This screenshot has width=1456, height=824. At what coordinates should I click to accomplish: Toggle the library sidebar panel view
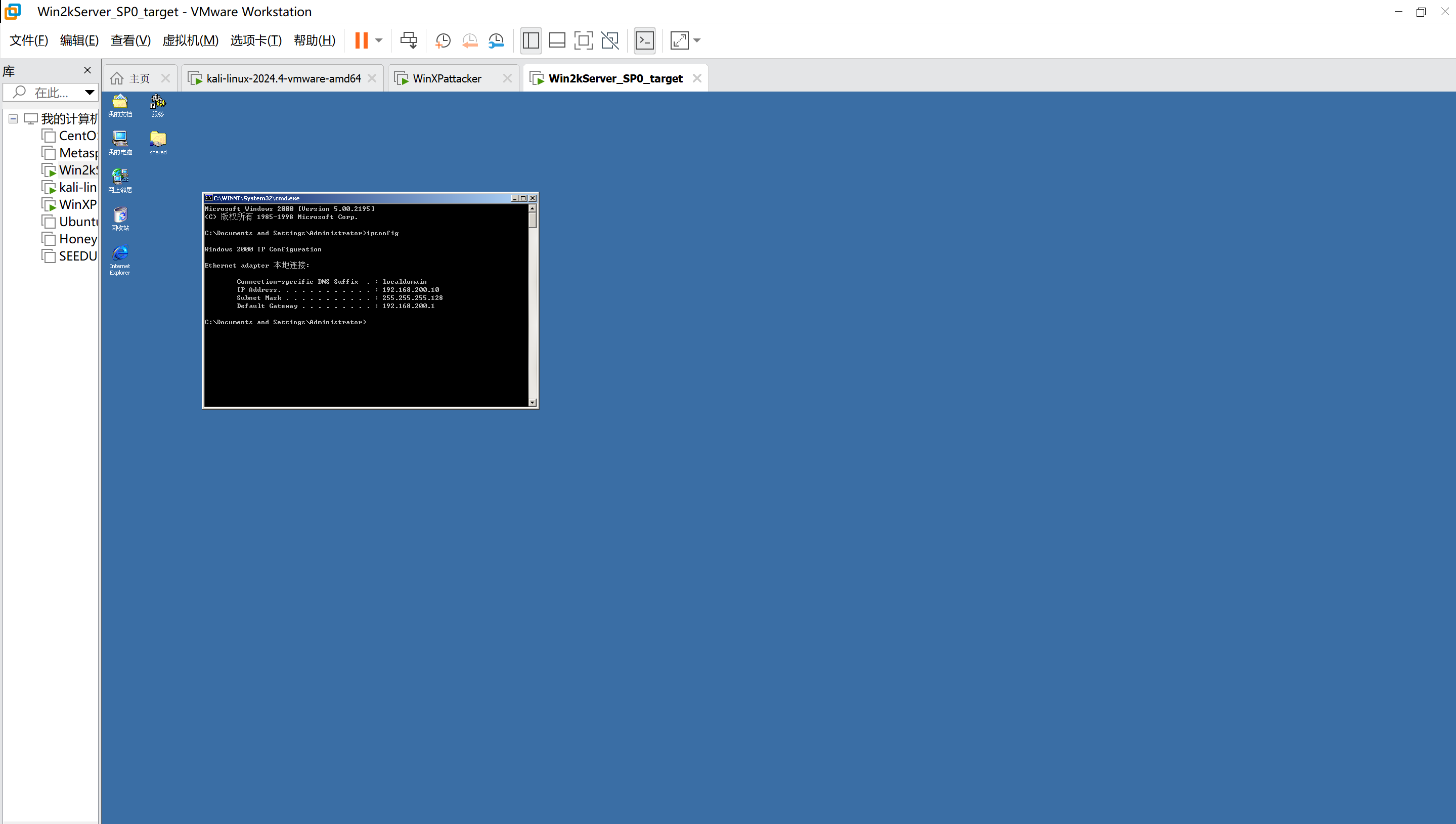click(531, 40)
